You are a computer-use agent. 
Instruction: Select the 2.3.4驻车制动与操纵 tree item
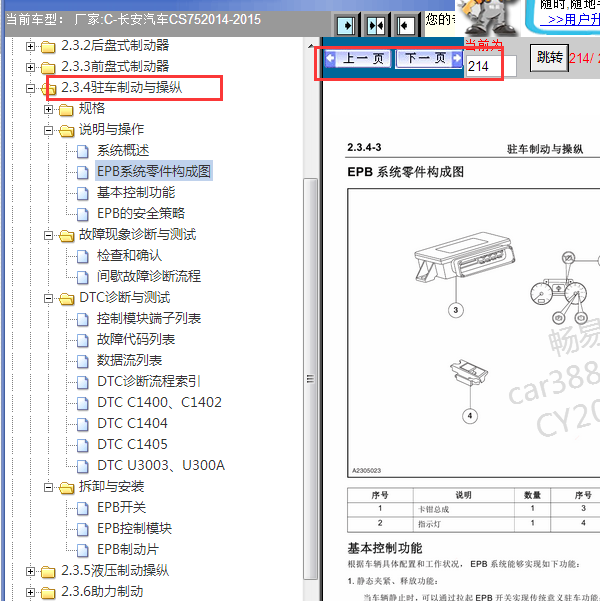122,88
